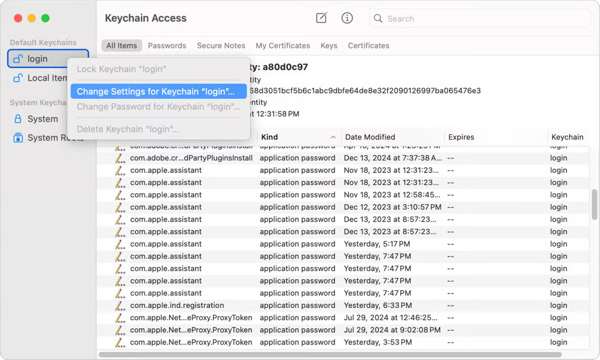This screenshot has height=360, width=600.
Task: Choose Change Settings for Keychain "login"
Action: pyautogui.click(x=158, y=91)
